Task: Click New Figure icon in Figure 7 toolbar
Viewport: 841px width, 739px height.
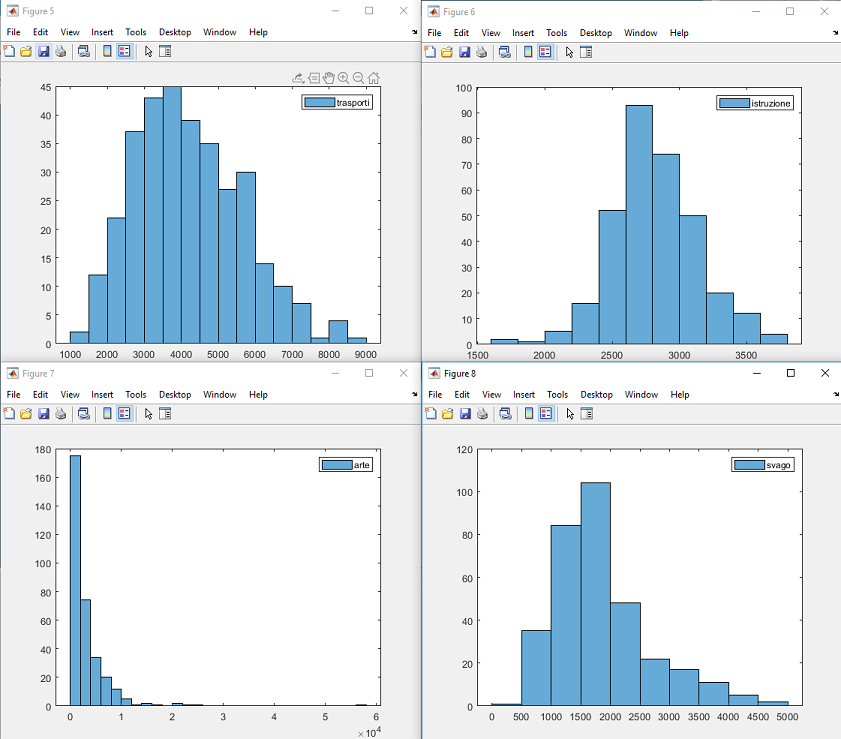Action: [9, 413]
